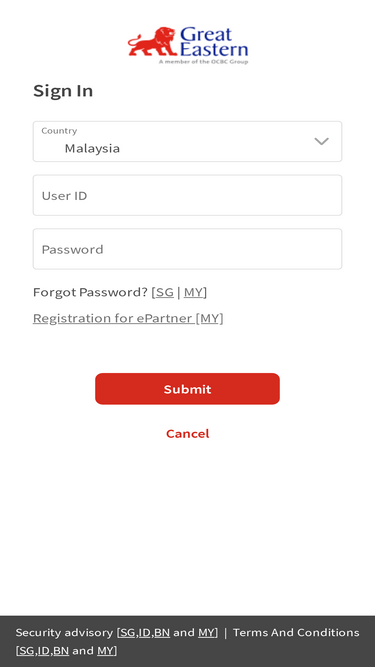
Task: Open Terms And Conditions ID link
Action: click(x=44, y=651)
